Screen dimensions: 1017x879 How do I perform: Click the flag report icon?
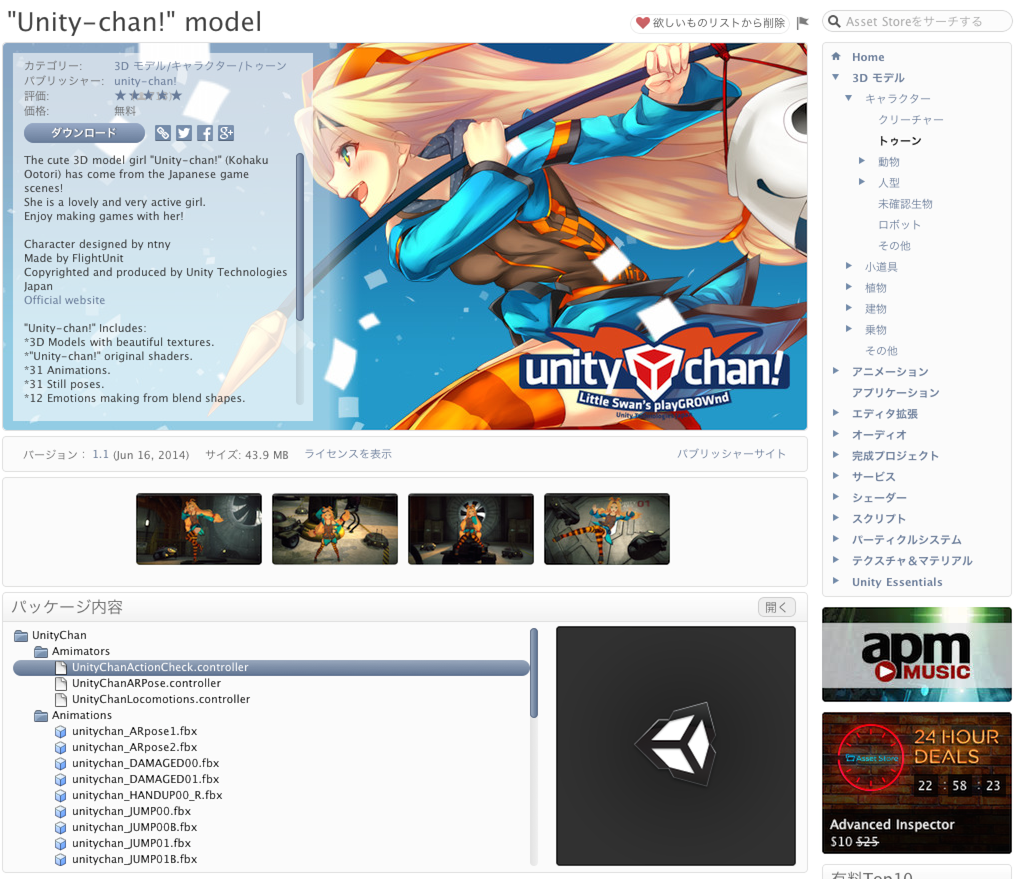coord(803,23)
